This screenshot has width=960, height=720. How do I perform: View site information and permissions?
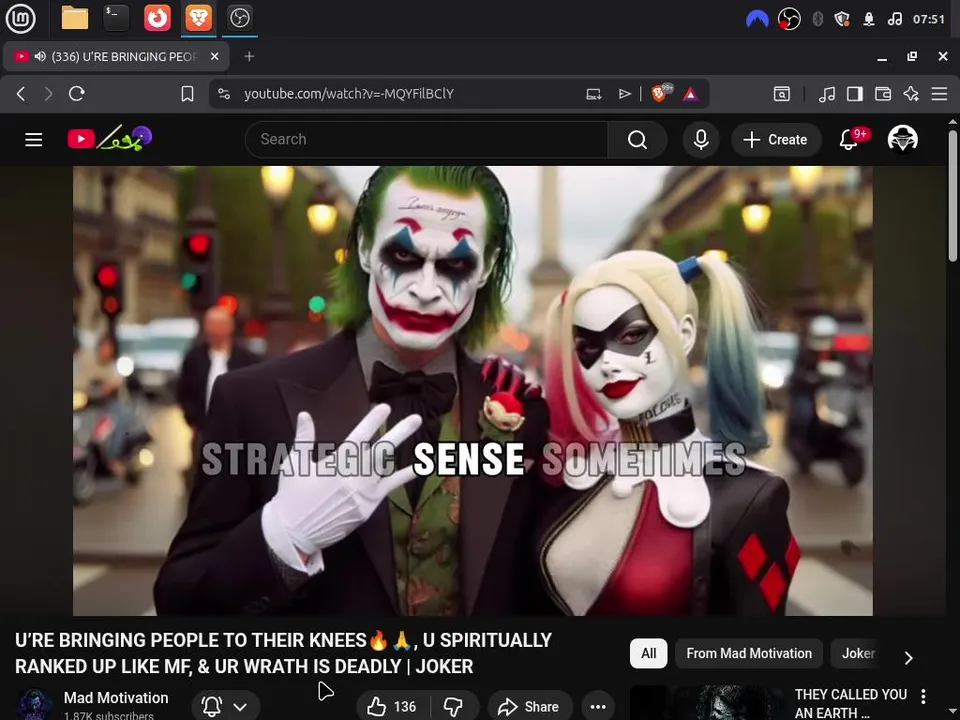[224, 94]
